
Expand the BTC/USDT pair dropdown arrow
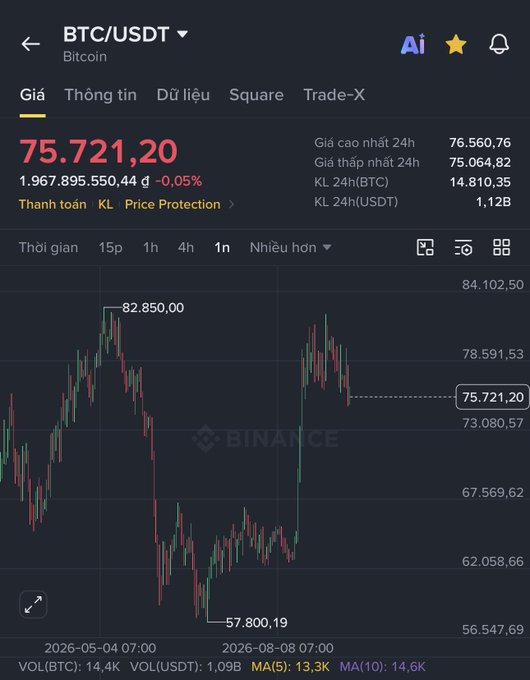coord(183,34)
